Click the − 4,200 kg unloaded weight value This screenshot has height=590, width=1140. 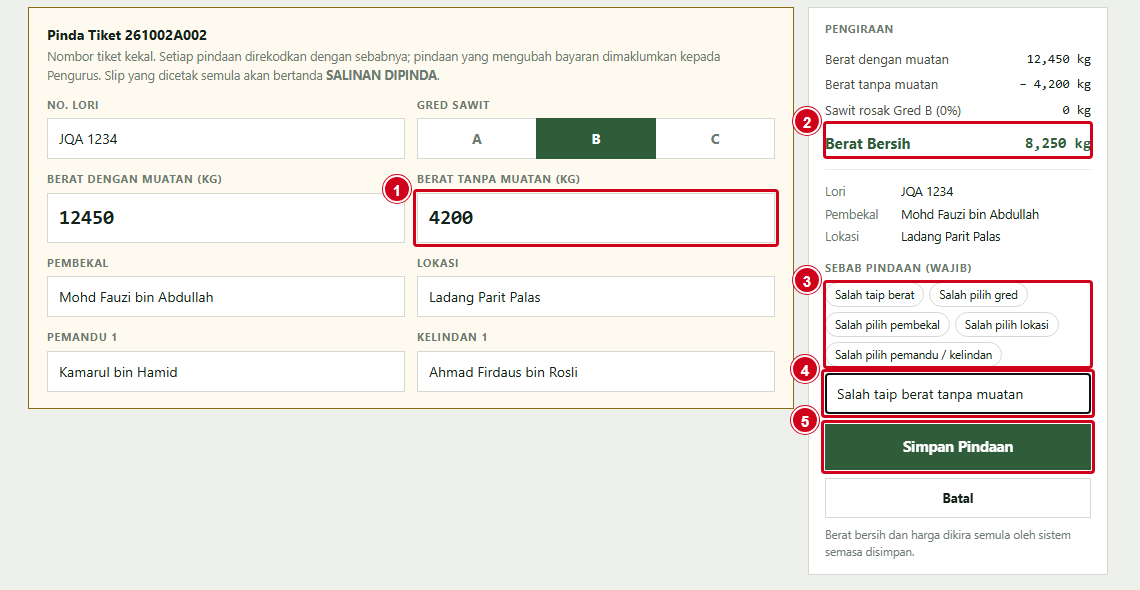point(1055,84)
